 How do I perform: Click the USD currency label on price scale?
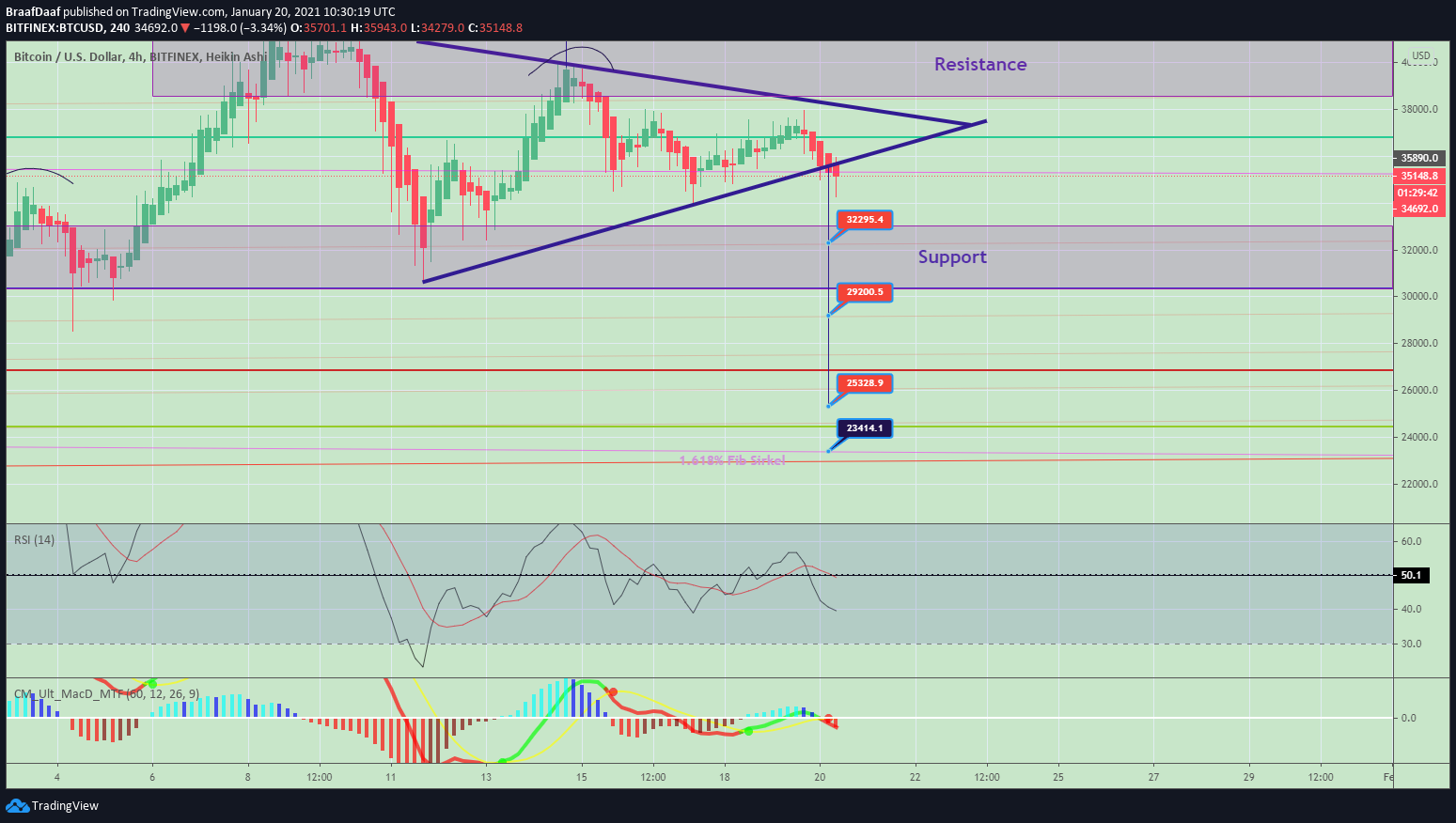pos(1421,55)
